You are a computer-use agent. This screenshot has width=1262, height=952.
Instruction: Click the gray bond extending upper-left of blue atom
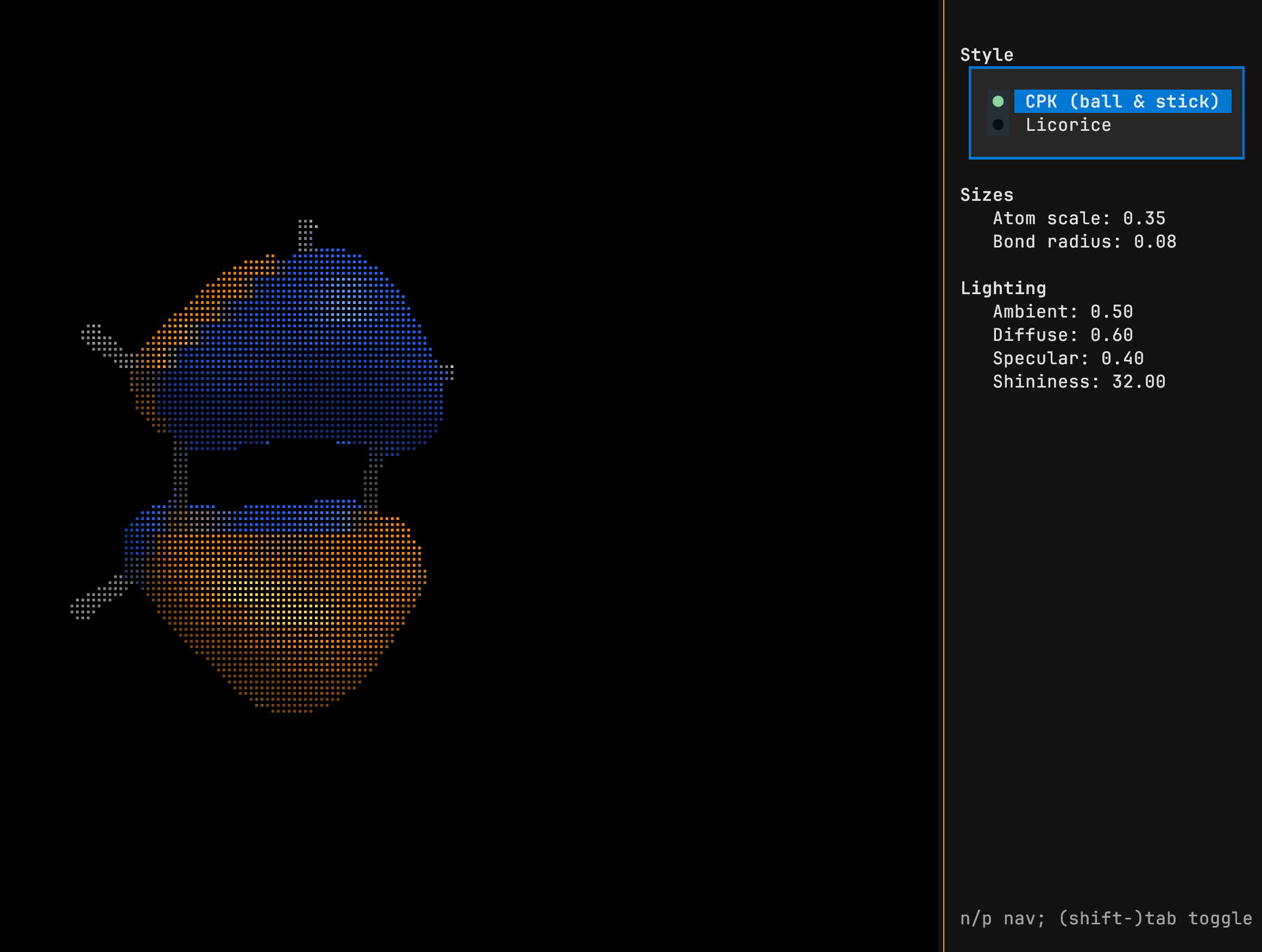click(x=105, y=344)
